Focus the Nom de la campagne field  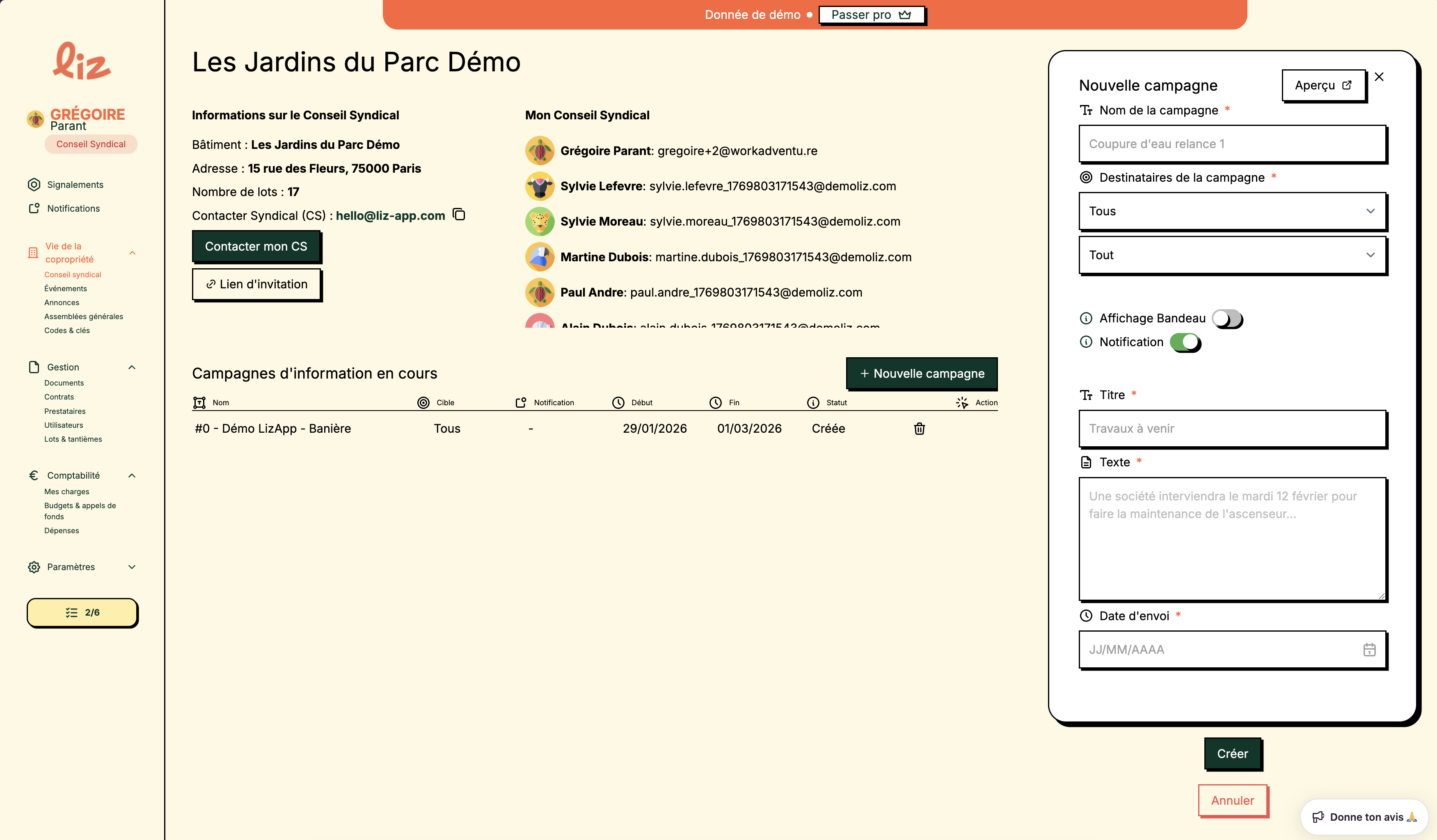1232,144
